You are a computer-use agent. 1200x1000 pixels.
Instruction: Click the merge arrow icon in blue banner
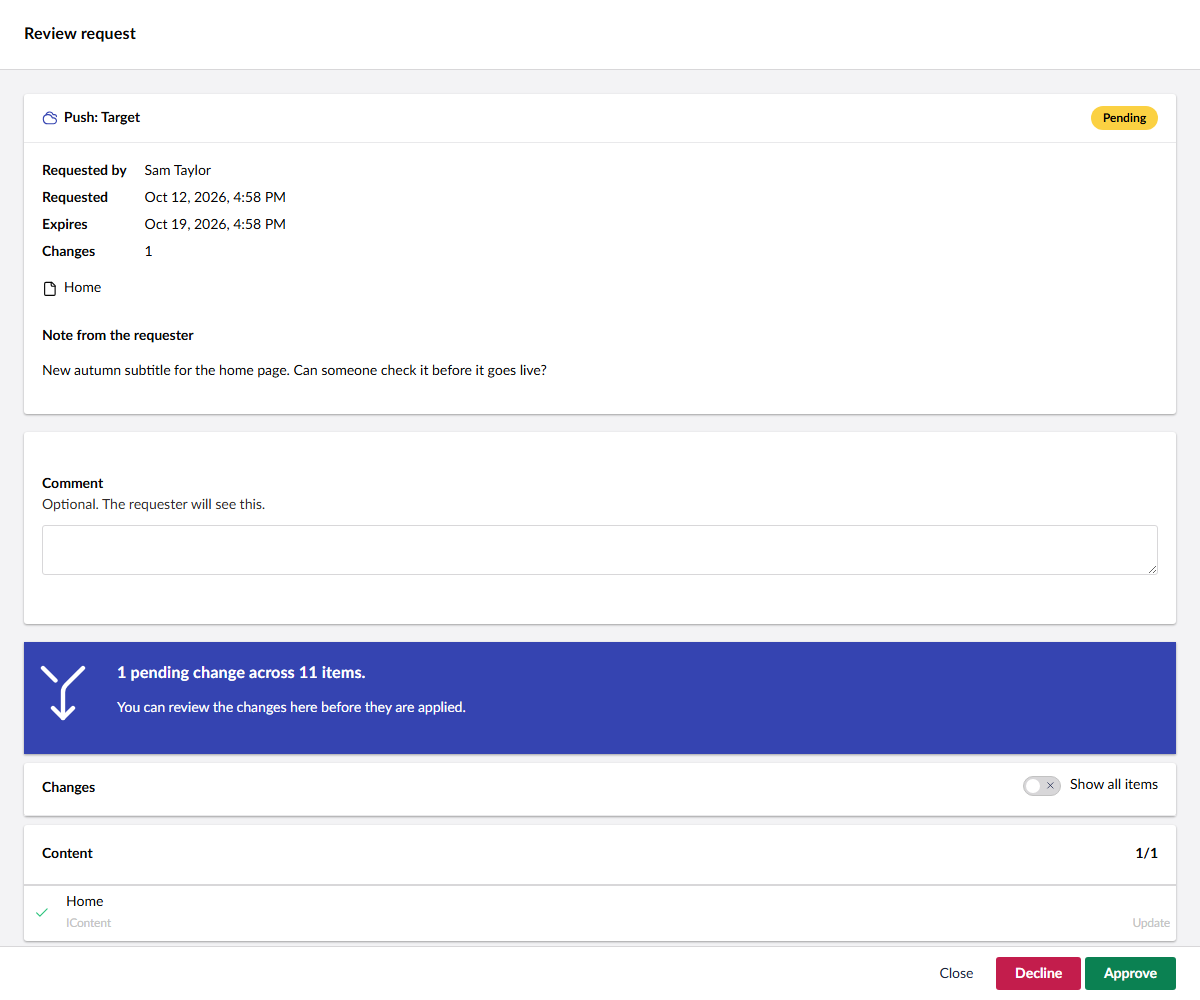coord(63,692)
